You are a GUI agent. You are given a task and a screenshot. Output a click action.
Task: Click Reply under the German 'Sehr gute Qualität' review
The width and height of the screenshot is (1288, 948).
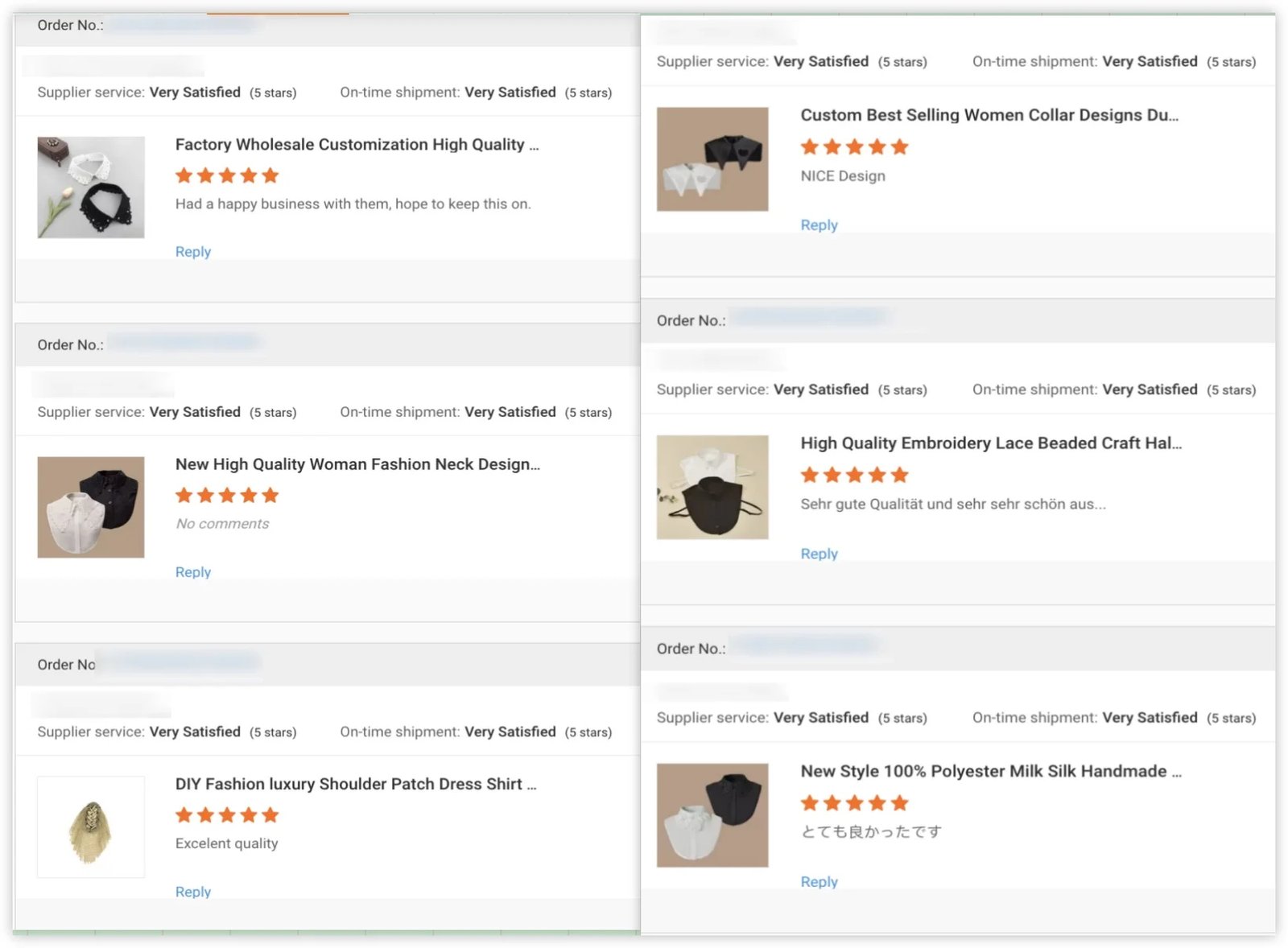(819, 554)
